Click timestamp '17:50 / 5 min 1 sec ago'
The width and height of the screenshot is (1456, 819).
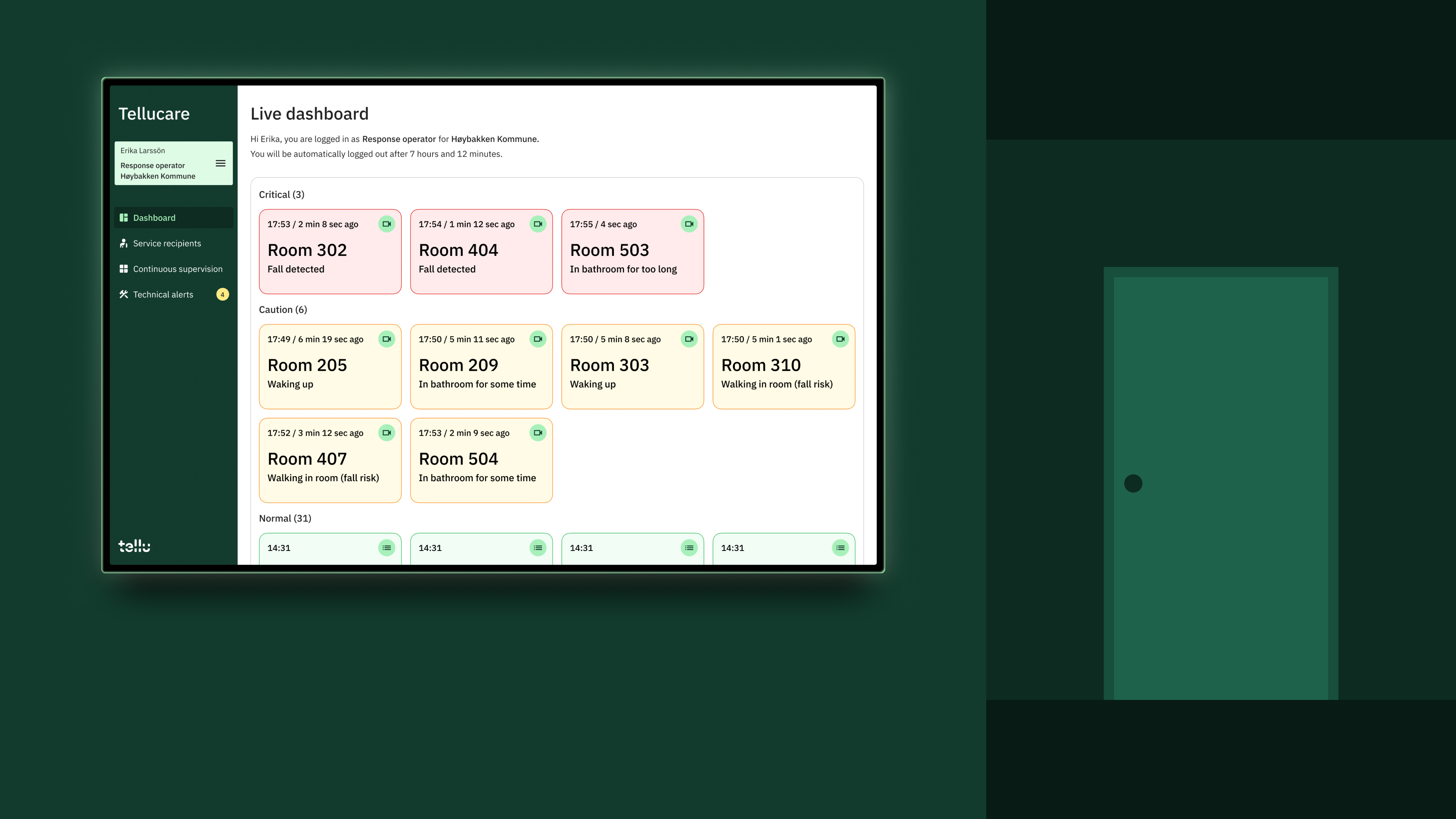pyautogui.click(x=766, y=339)
